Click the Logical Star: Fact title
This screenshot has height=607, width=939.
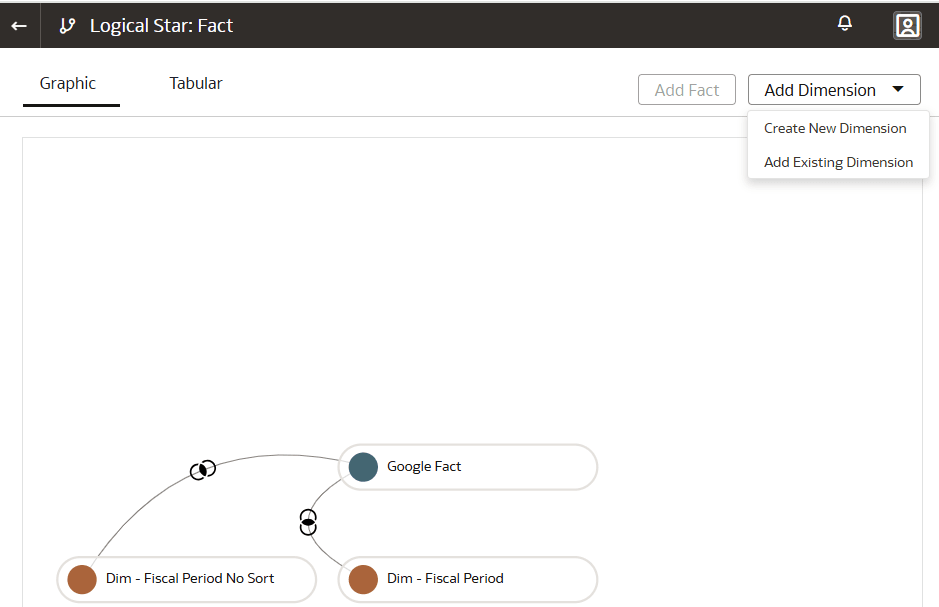coord(161,26)
